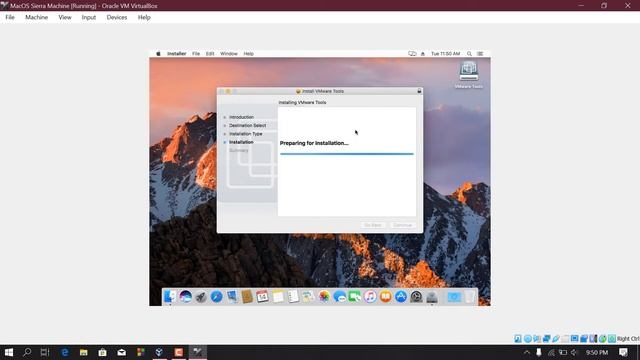Click VirtualBox hard disk activity status icon
Viewport: 640px width, 360px height.
click(x=518, y=339)
